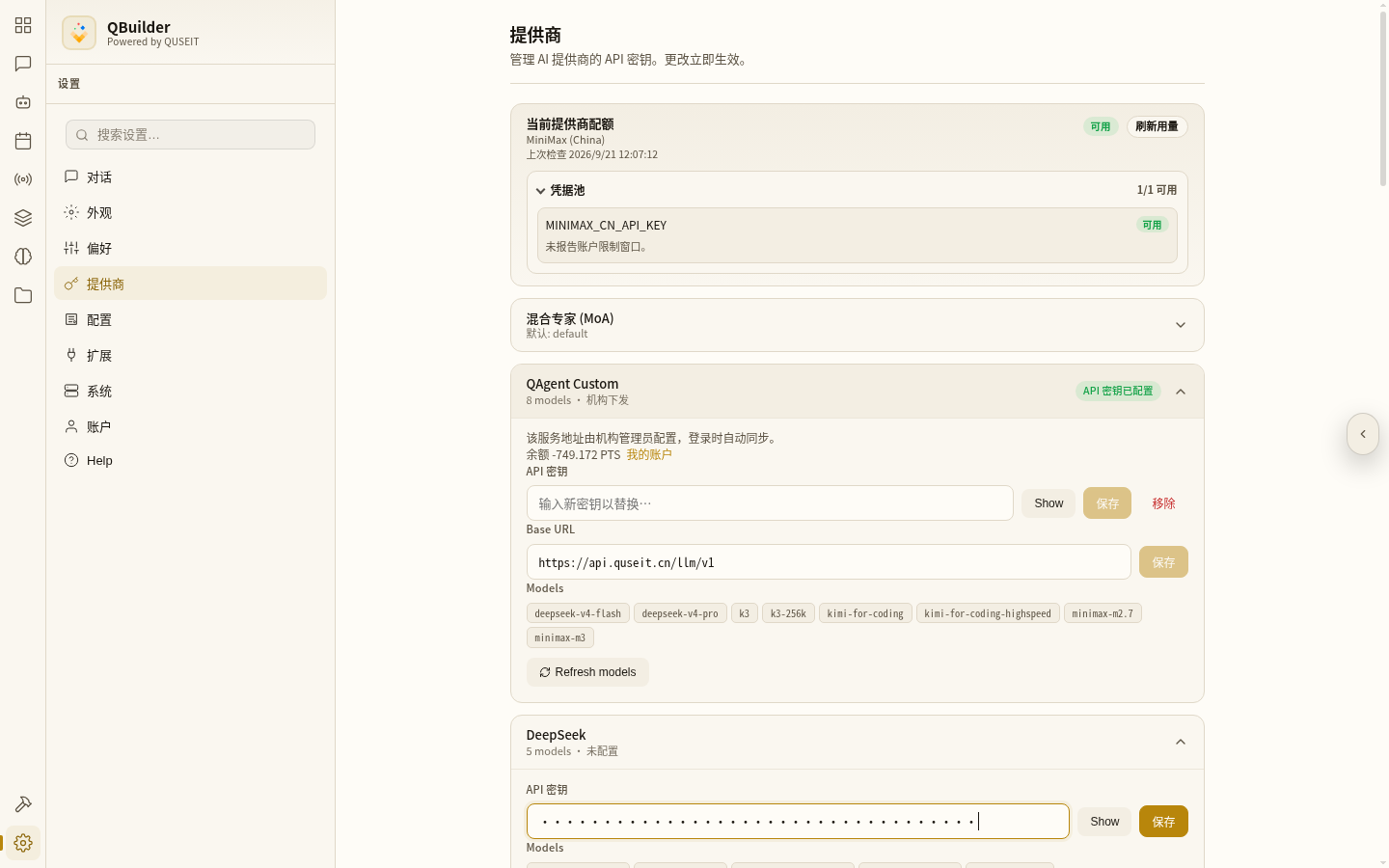This screenshot has width=1389, height=868.
Task: Click the k3 model tag
Action: 745,613
